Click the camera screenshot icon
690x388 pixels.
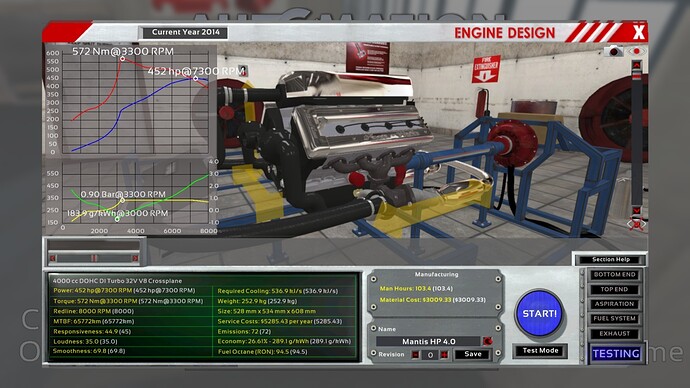click(x=613, y=51)
